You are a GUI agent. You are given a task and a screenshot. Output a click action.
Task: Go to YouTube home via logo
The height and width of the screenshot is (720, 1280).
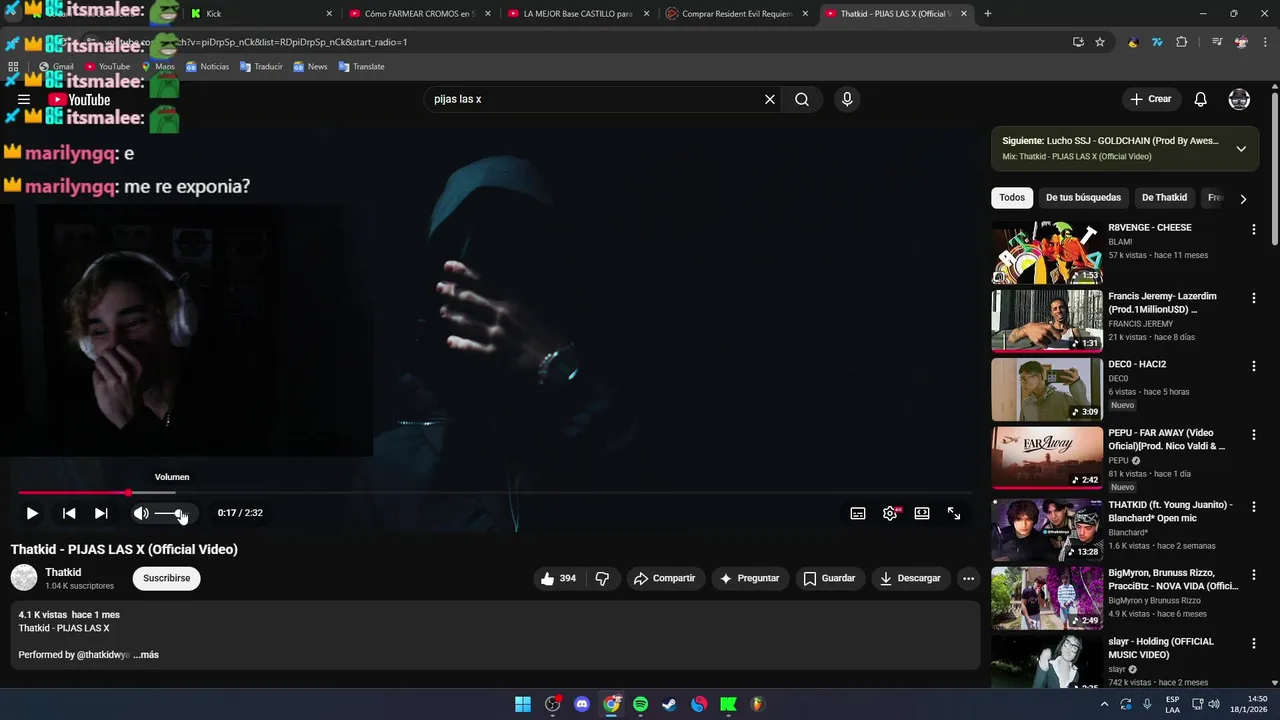(79, 99)
